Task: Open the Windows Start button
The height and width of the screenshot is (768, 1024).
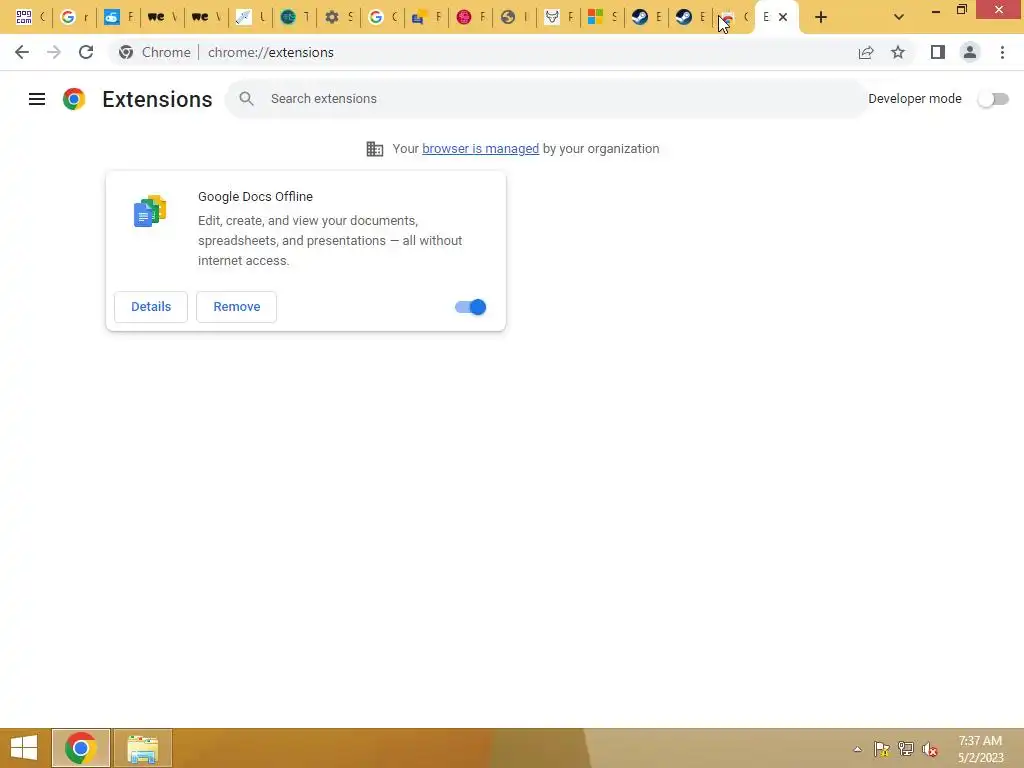Action: pos(24,748)
